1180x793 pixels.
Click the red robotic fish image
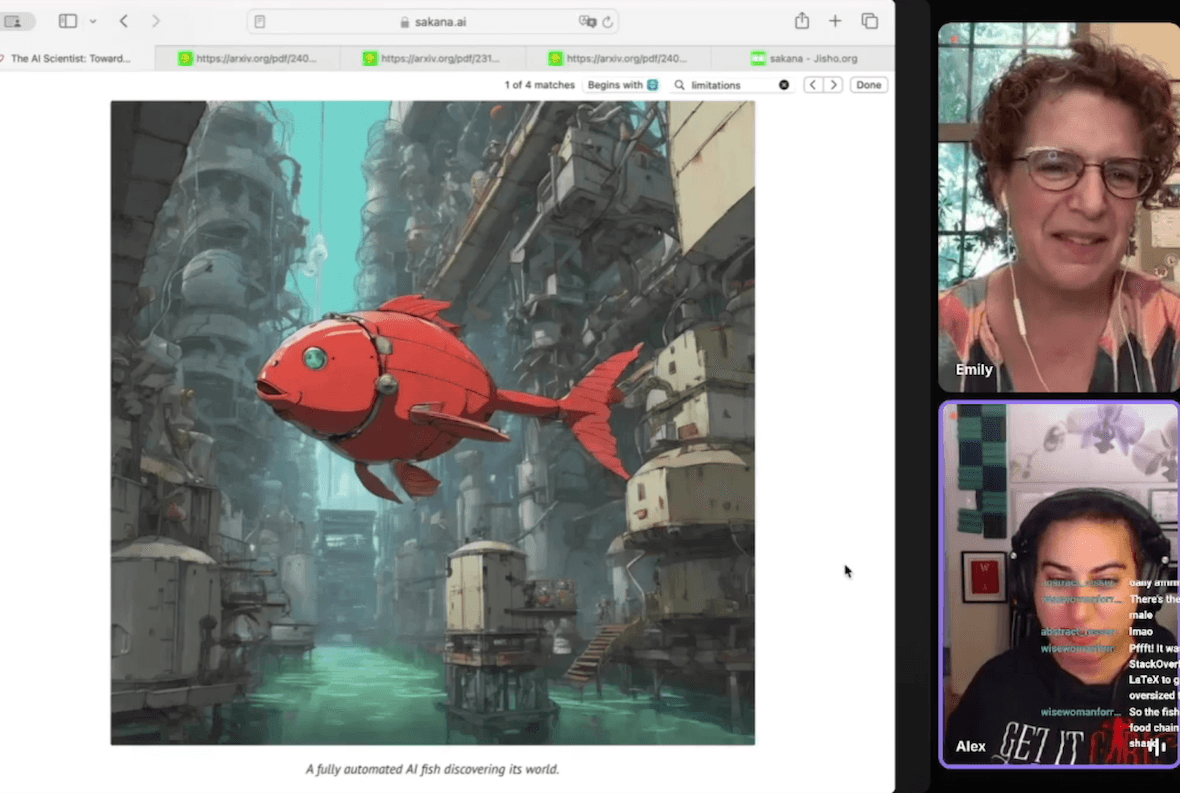tap(433, 423)
